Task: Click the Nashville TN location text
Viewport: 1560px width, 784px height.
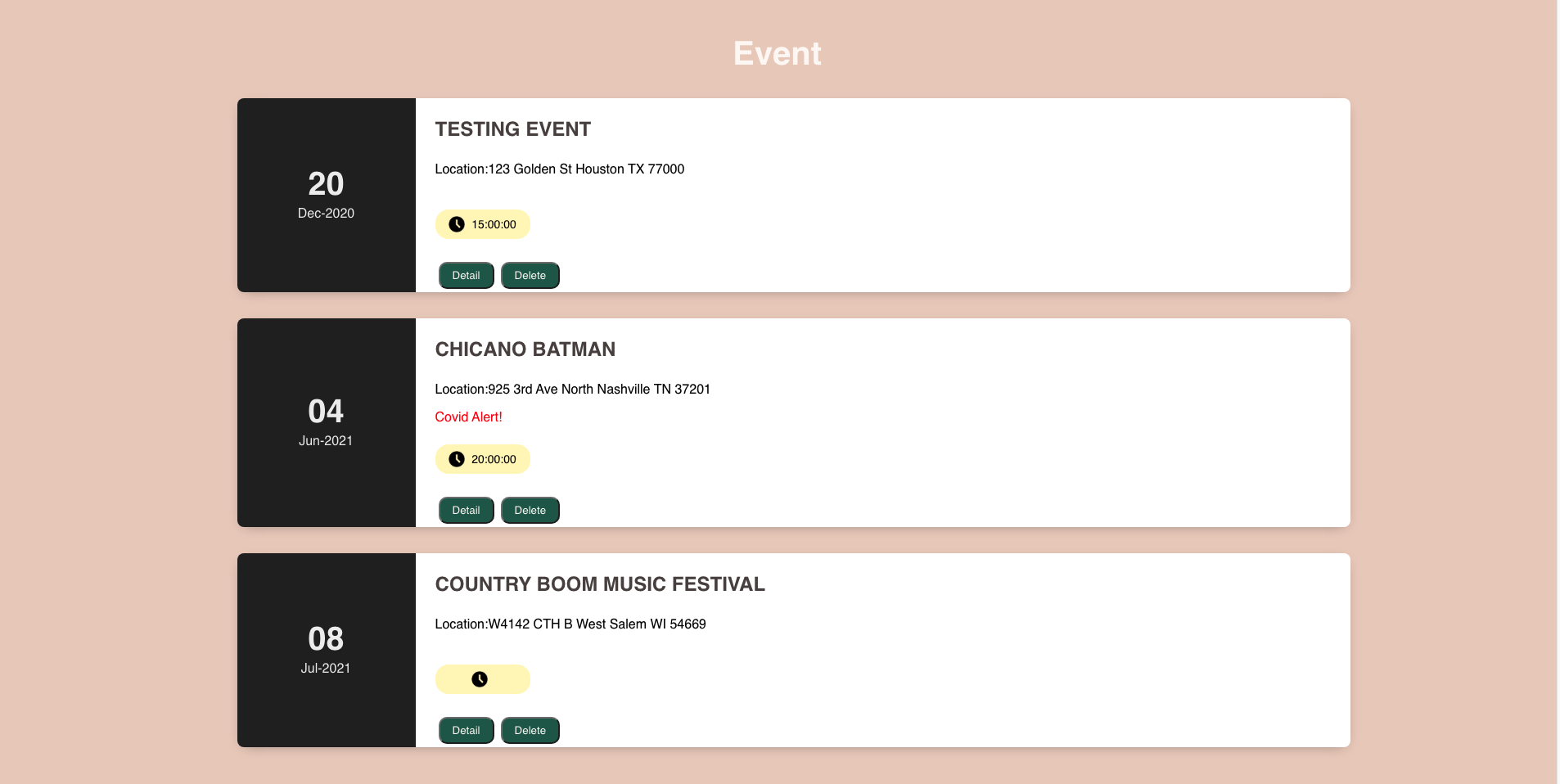Action: click(572, 389)
